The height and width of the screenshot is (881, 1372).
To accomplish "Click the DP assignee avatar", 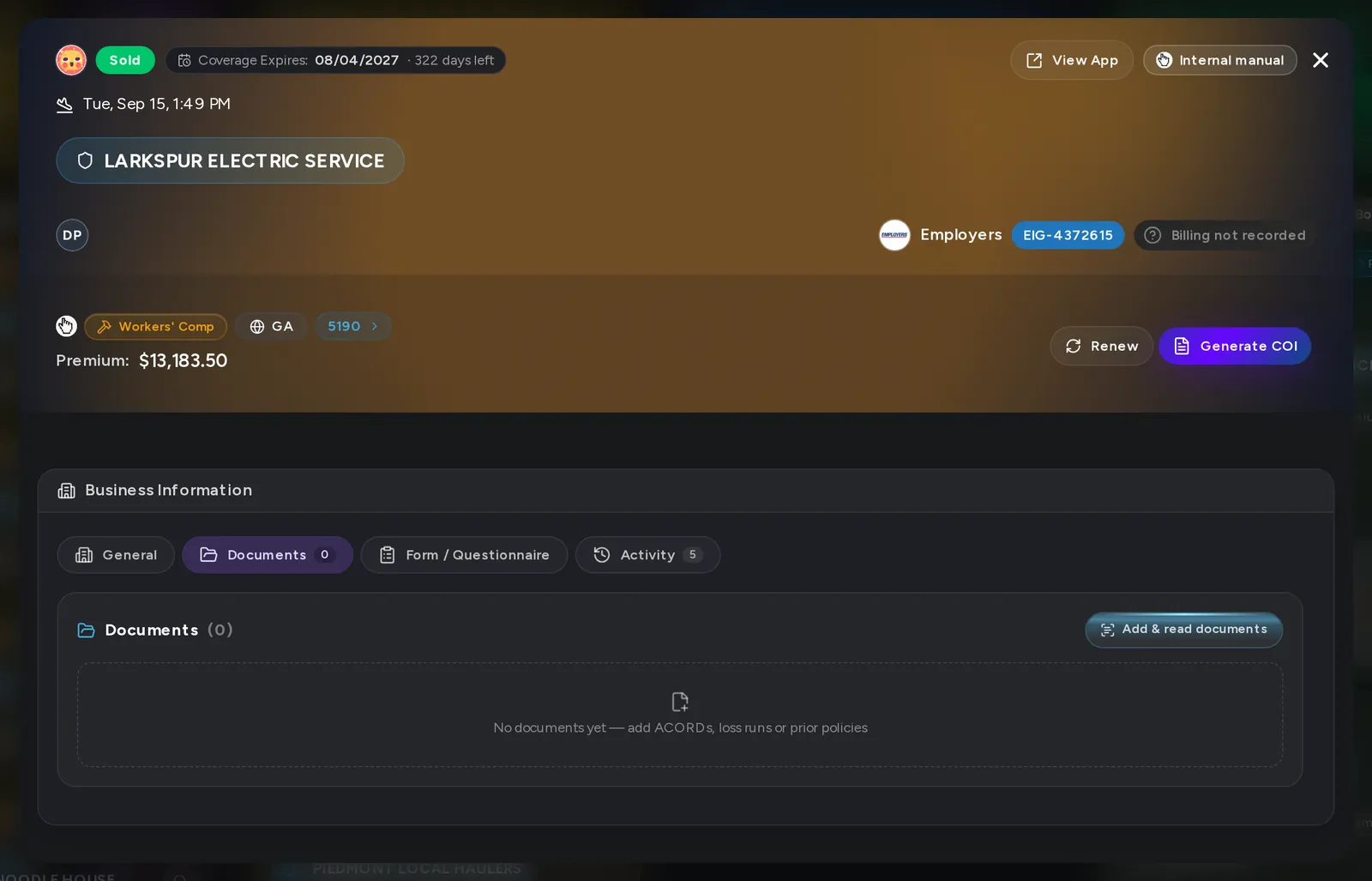I will click(x=72, y=235).
